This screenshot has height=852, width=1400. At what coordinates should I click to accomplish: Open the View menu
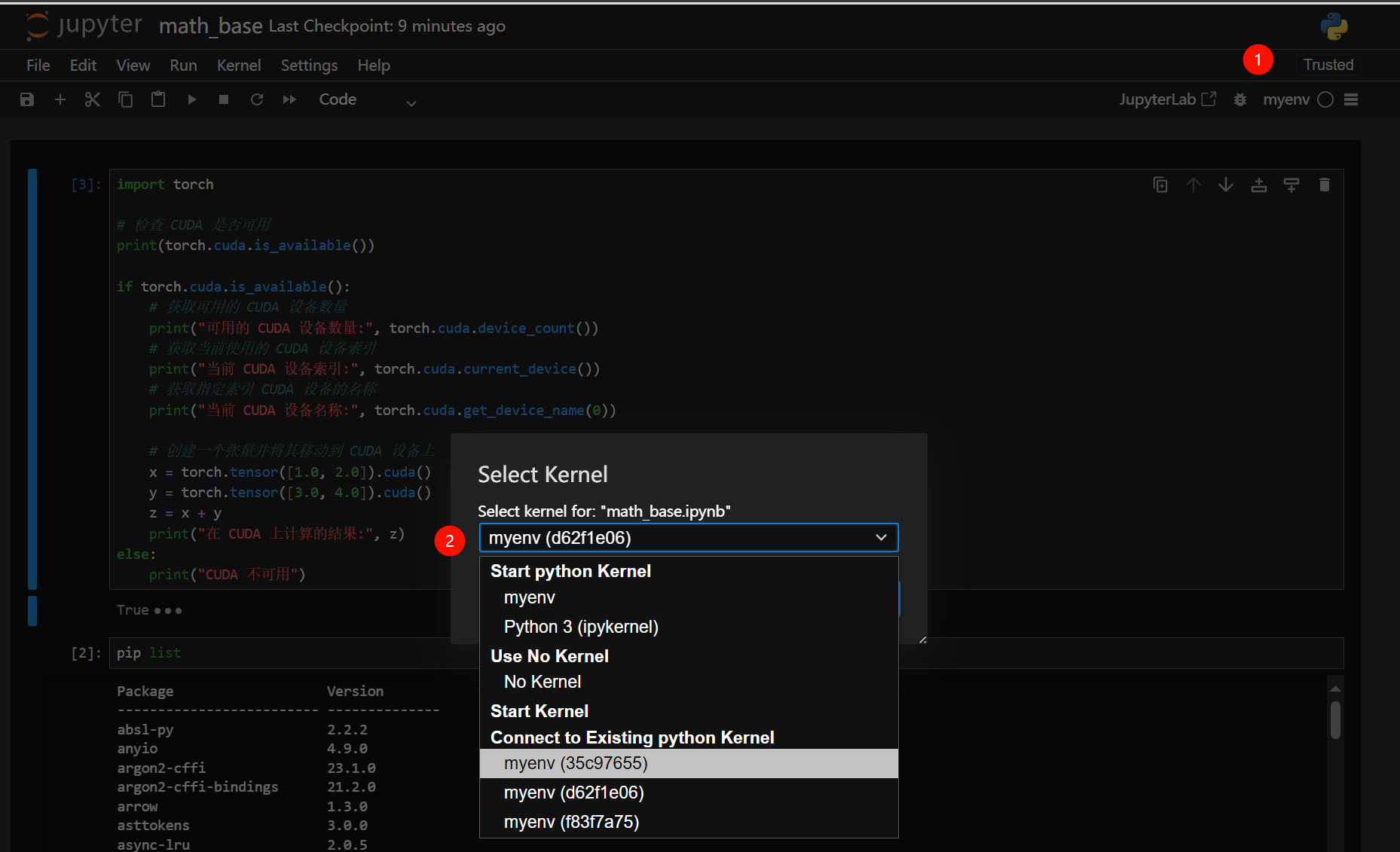[133, 66]
